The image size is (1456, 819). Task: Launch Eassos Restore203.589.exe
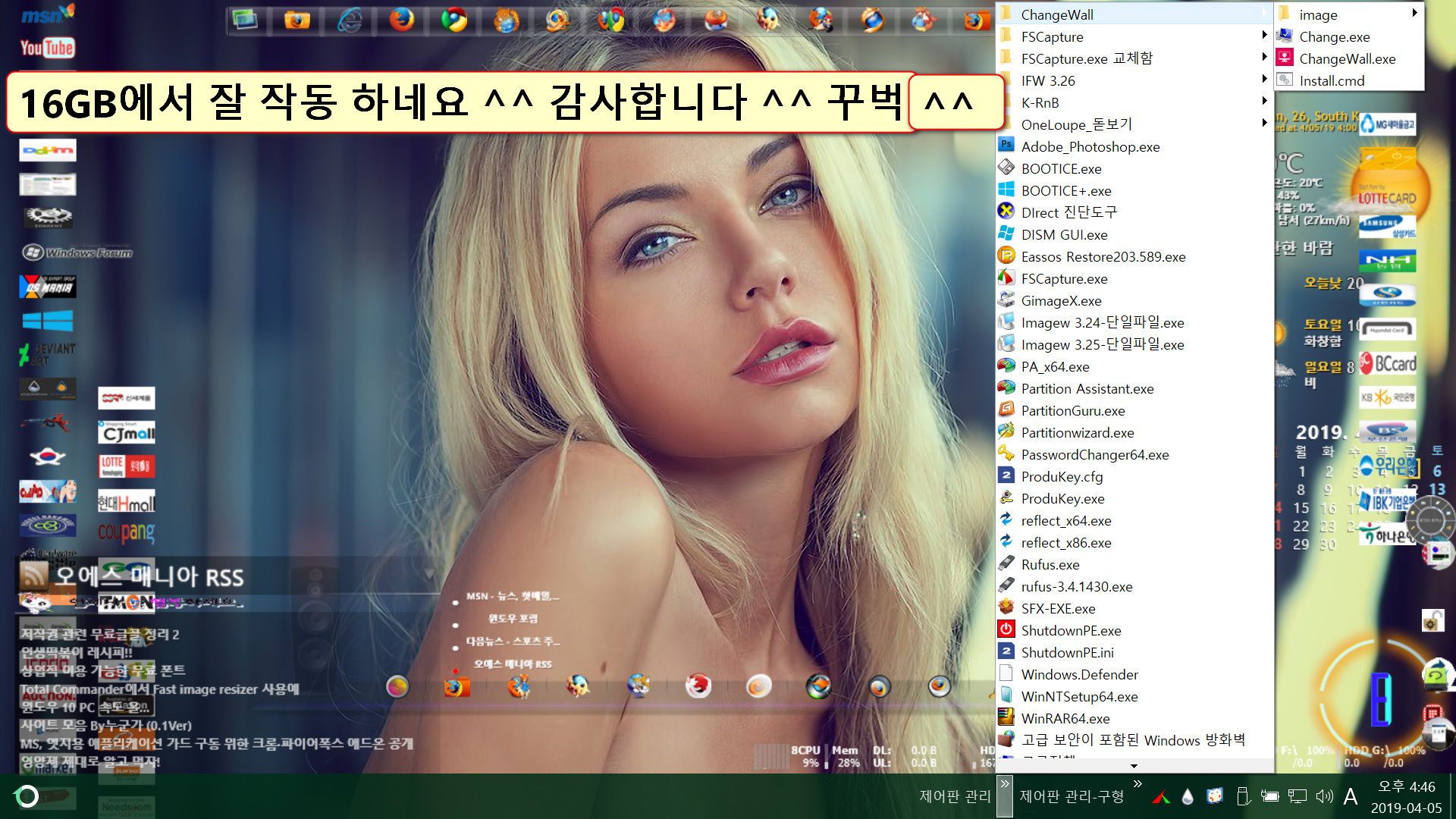pos(1134,256)
